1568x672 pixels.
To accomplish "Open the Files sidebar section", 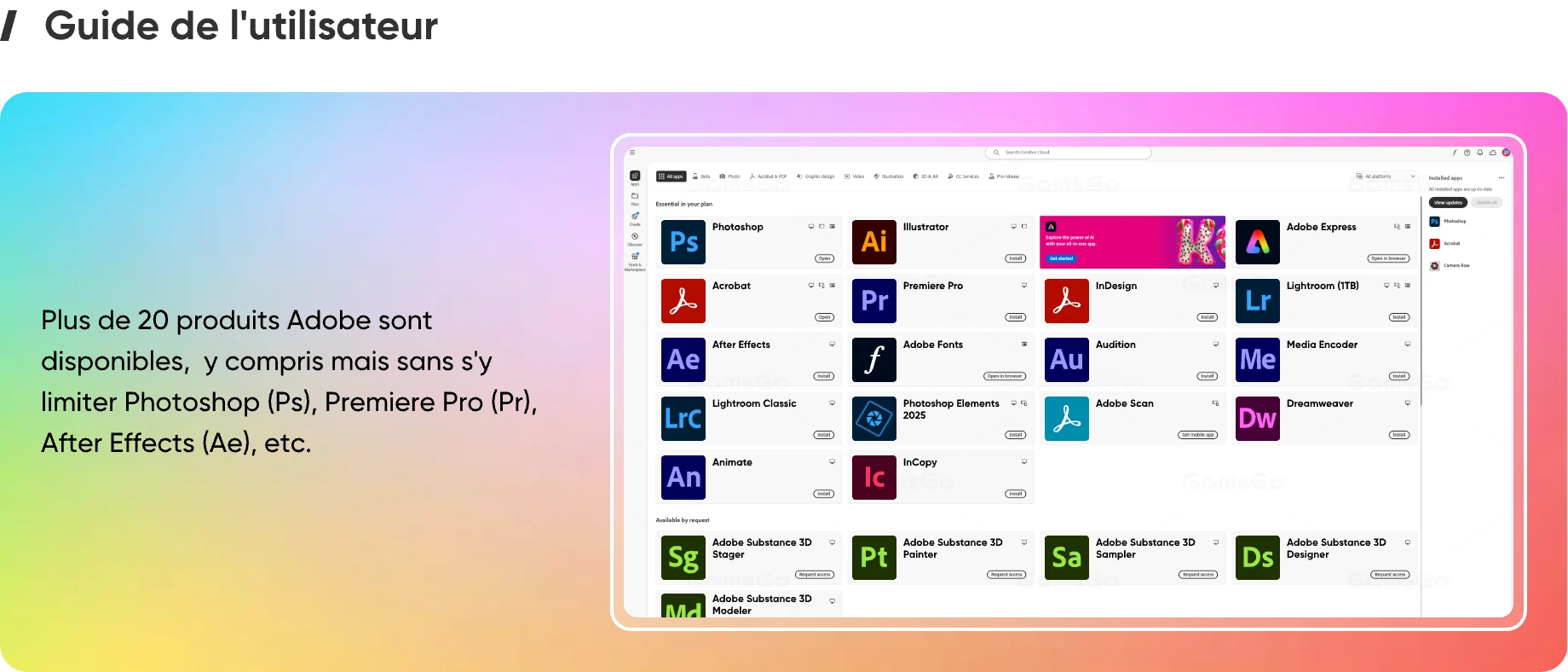I will (635, 198).
